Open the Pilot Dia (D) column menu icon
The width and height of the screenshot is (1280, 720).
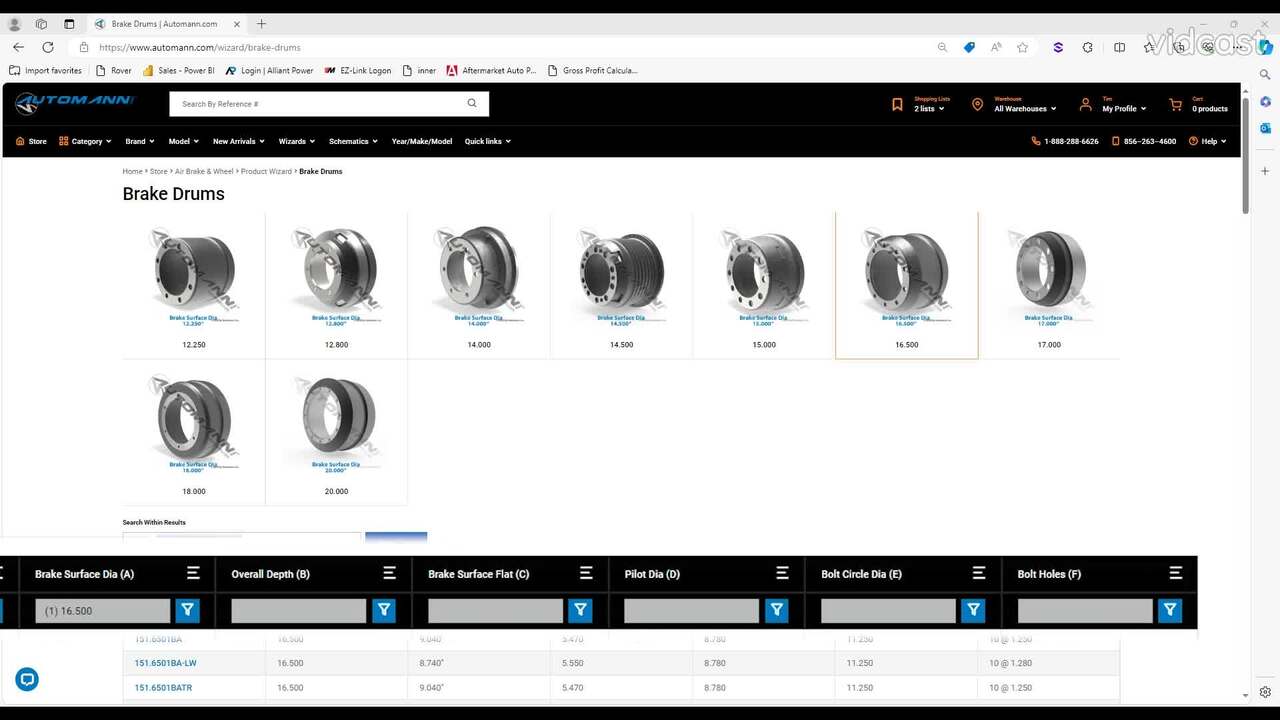[x=782, y=573]
